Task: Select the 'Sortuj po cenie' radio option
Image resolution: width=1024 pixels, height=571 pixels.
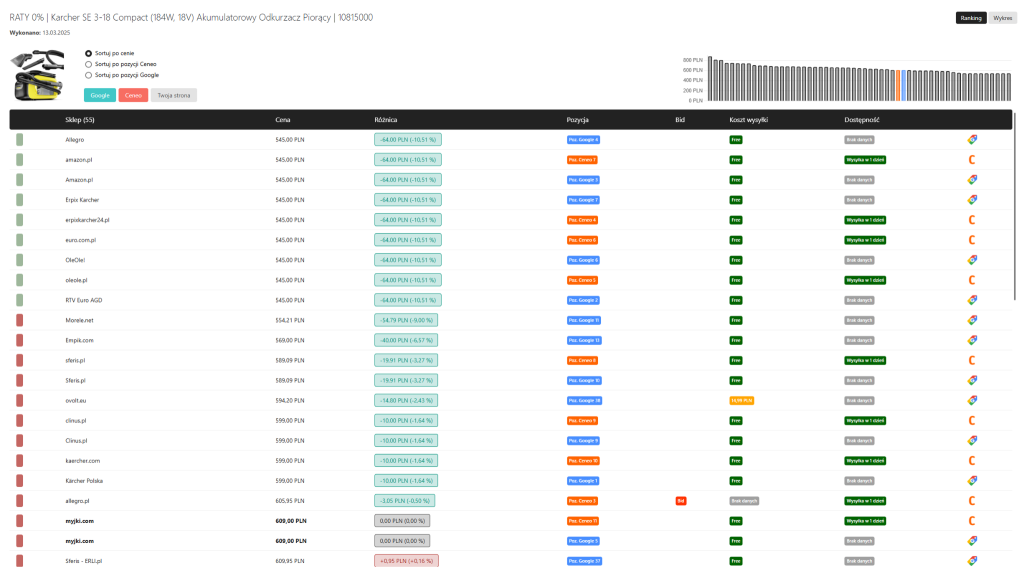Action: click(x=88, y=54)
